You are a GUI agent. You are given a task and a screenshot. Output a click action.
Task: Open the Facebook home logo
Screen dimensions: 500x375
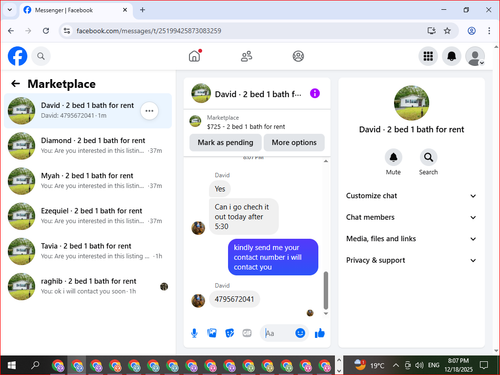[x=17, y=56]
